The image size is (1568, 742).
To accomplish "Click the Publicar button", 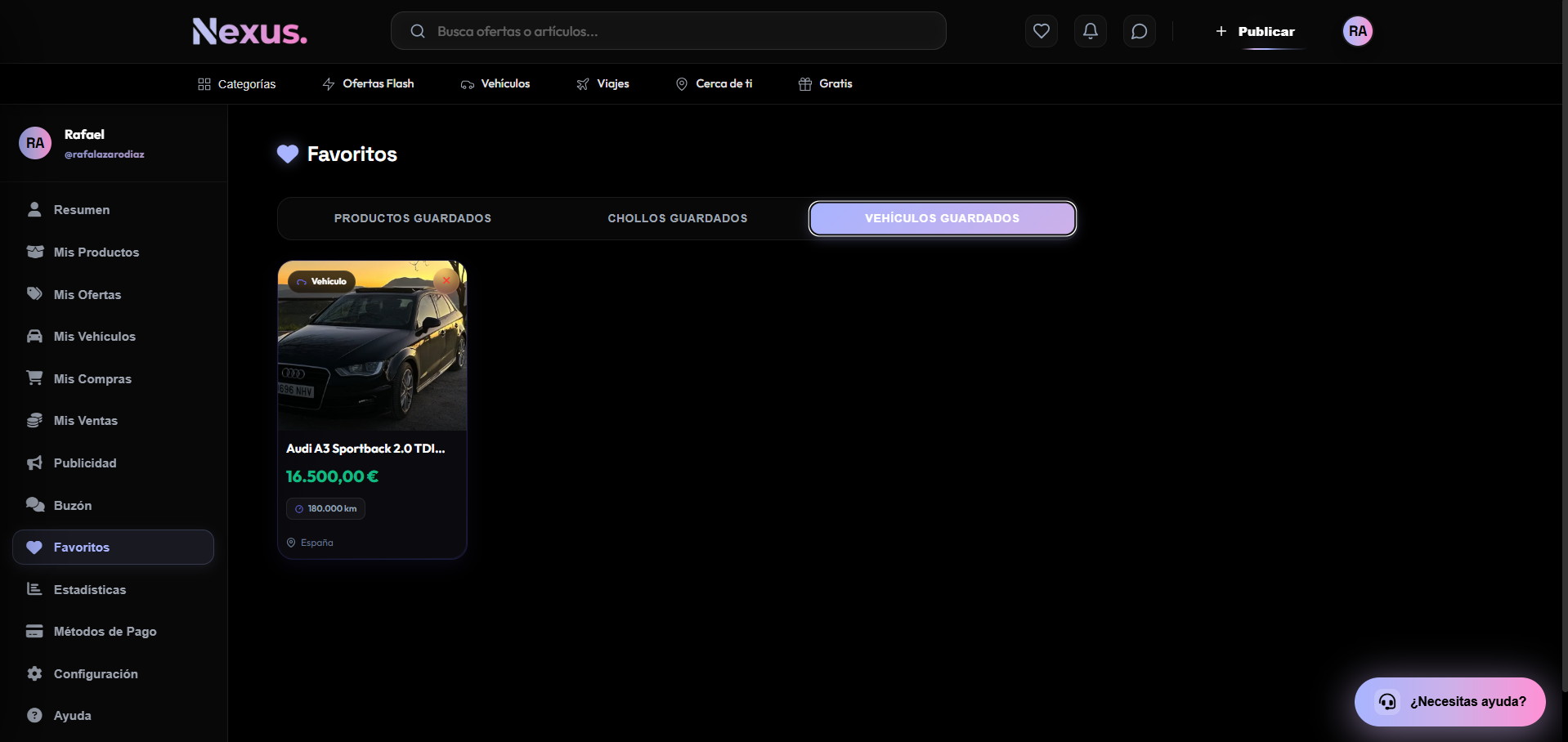I will (1255, 31).
